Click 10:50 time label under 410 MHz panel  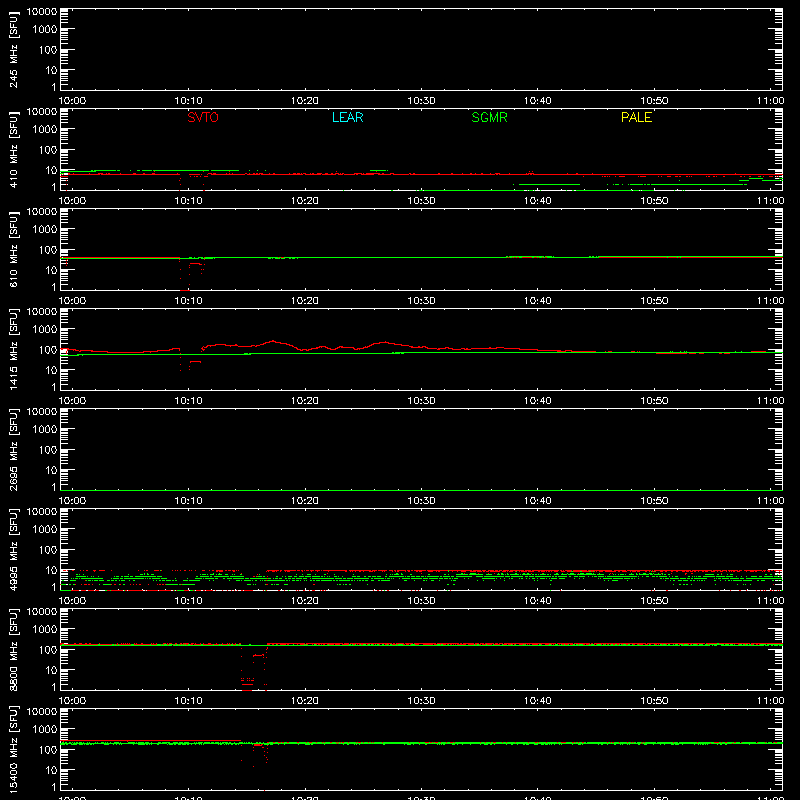point(654,201)
